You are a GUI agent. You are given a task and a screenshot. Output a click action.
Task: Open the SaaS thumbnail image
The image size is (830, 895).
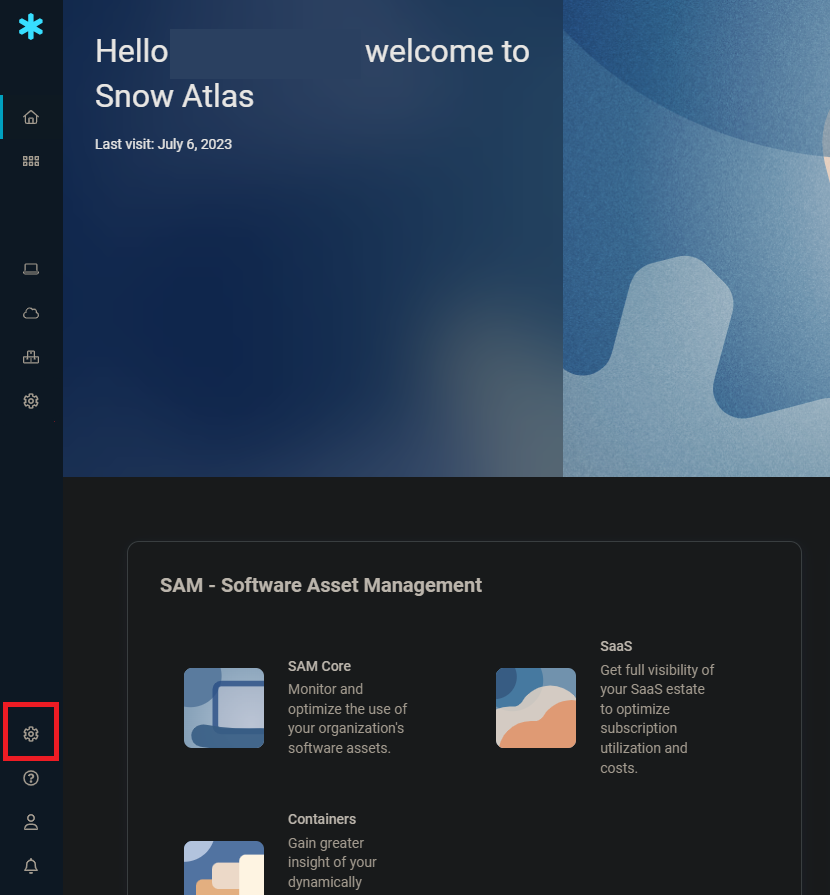536,708
